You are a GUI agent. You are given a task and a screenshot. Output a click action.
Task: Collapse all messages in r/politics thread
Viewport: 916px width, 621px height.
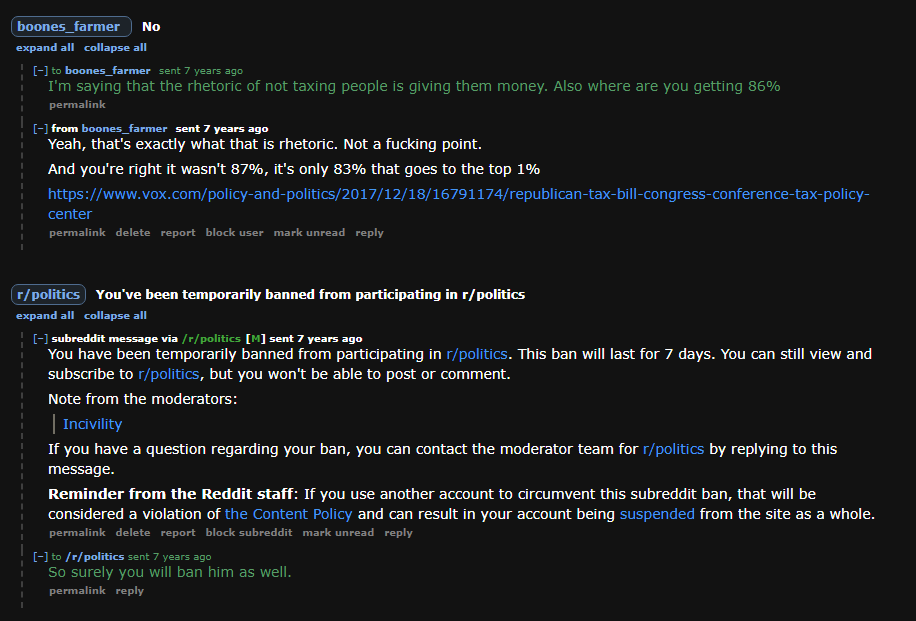[x=115, y=315]
